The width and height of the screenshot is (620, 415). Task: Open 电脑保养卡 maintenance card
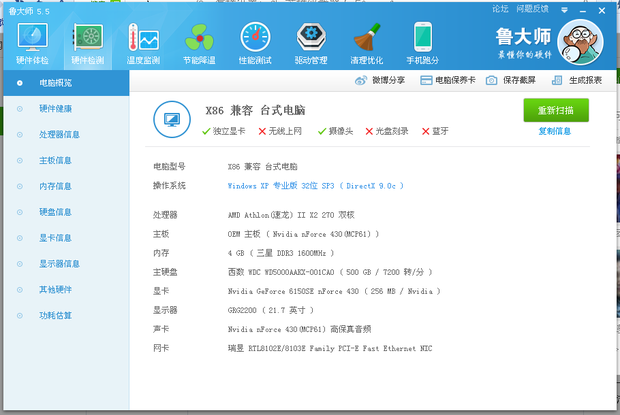click(448, 80)
